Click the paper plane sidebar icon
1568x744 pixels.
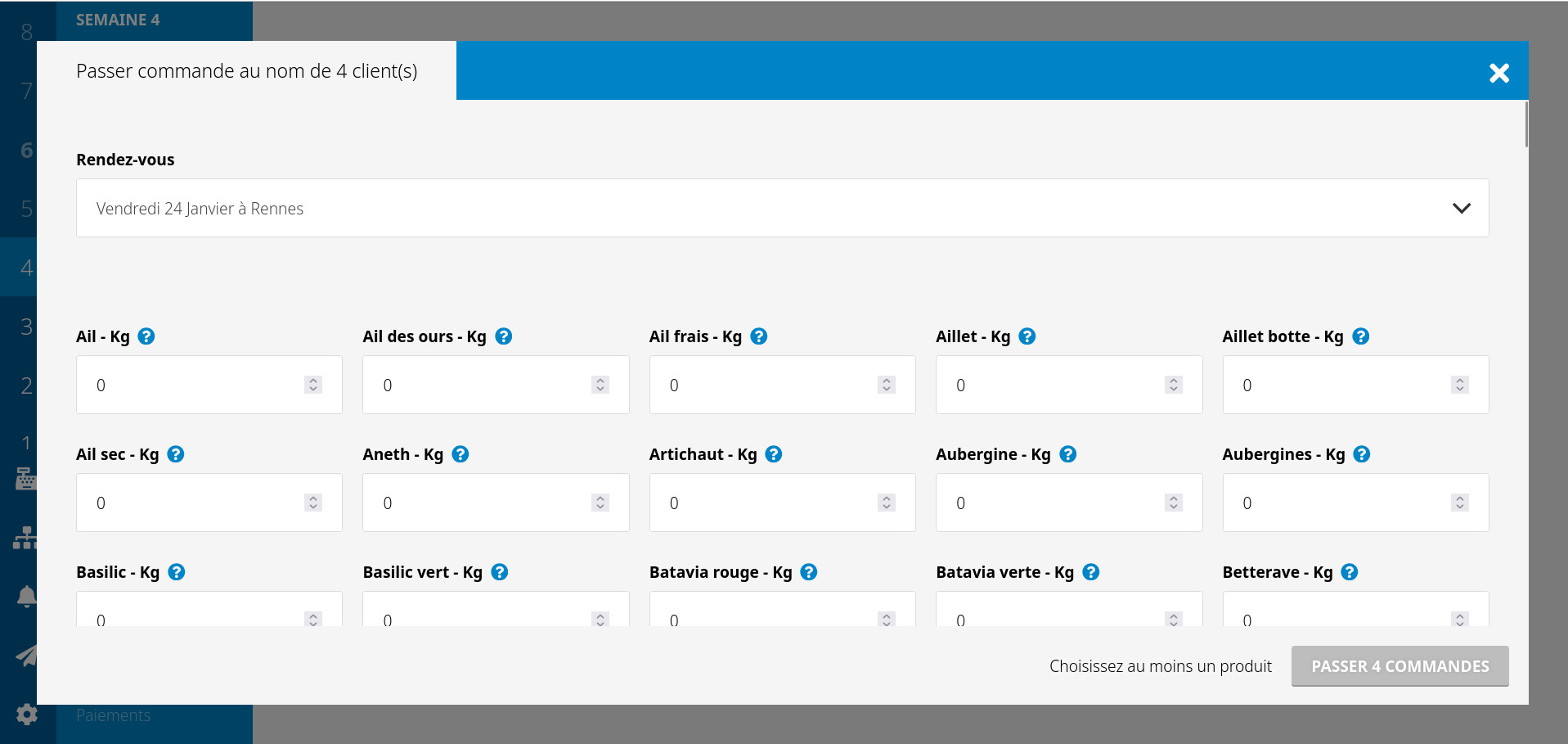pos(26,656)
